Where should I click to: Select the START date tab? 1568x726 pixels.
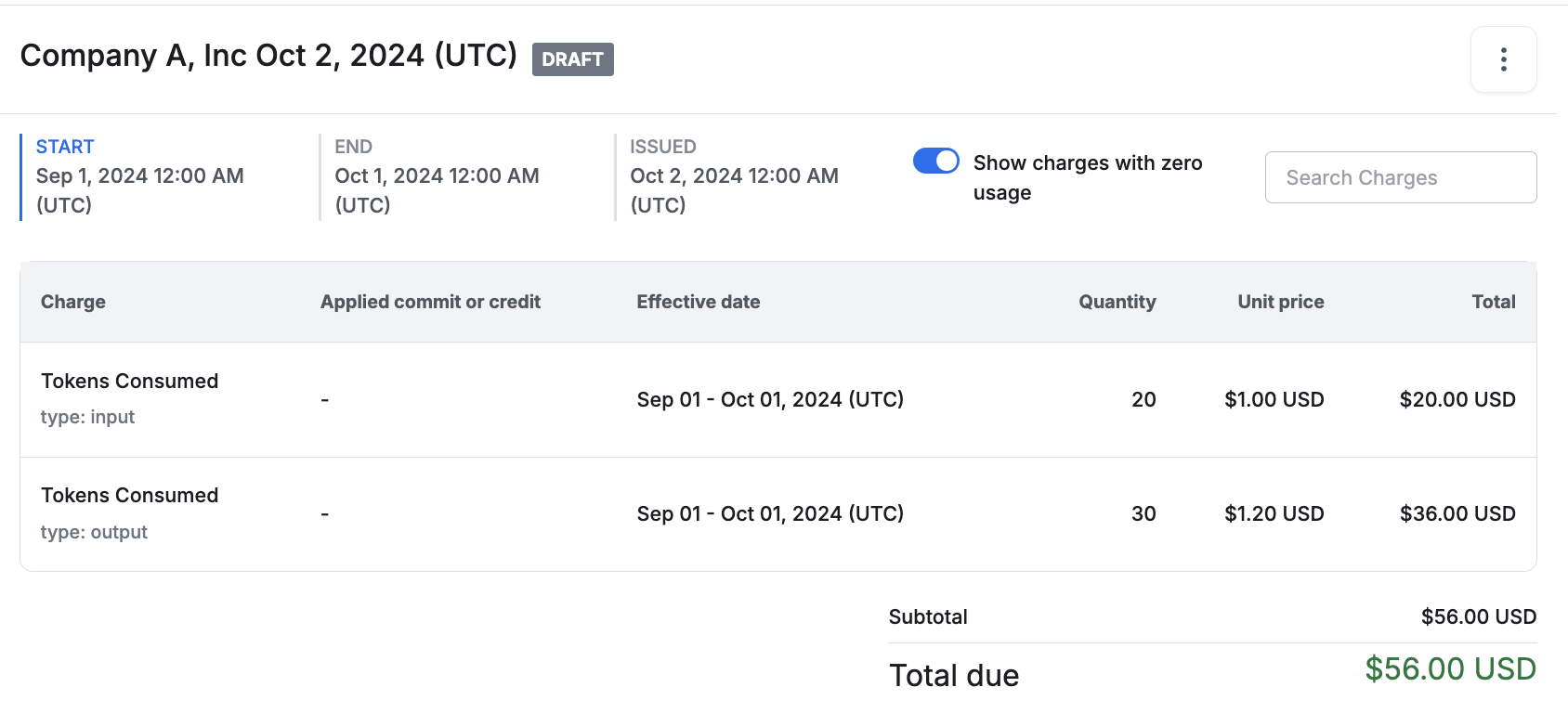tap(139, 175)
